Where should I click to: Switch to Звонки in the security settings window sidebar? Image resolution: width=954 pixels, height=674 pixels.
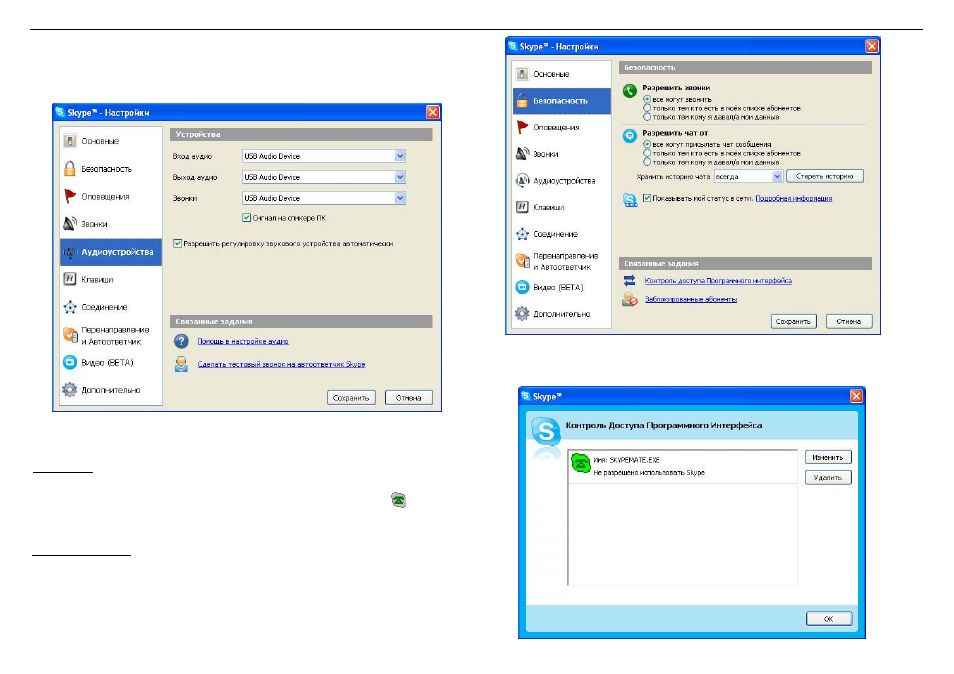tap(561, 154)
